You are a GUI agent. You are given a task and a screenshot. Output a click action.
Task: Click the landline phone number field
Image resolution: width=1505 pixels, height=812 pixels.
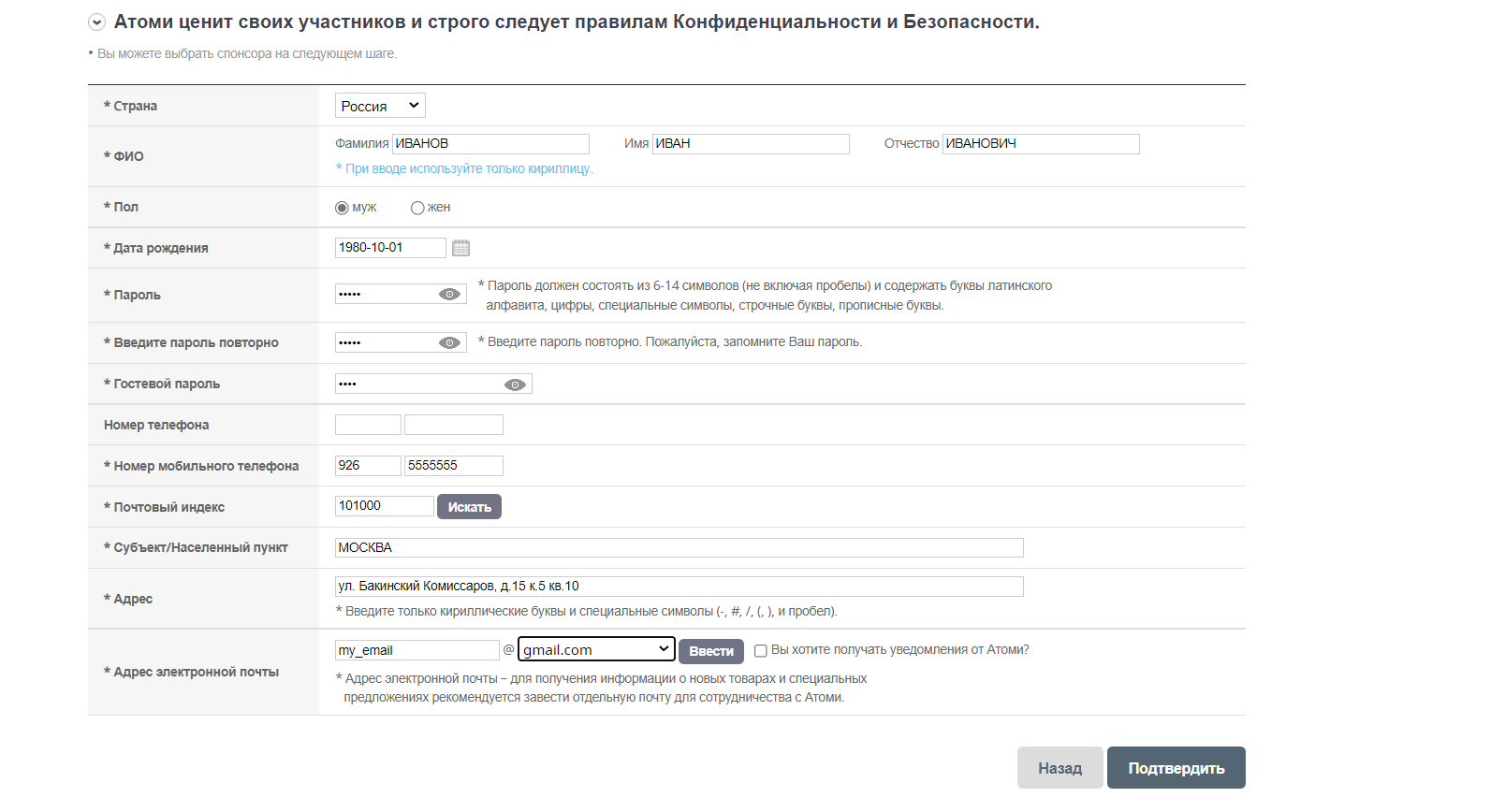click(x=454, y=425)
